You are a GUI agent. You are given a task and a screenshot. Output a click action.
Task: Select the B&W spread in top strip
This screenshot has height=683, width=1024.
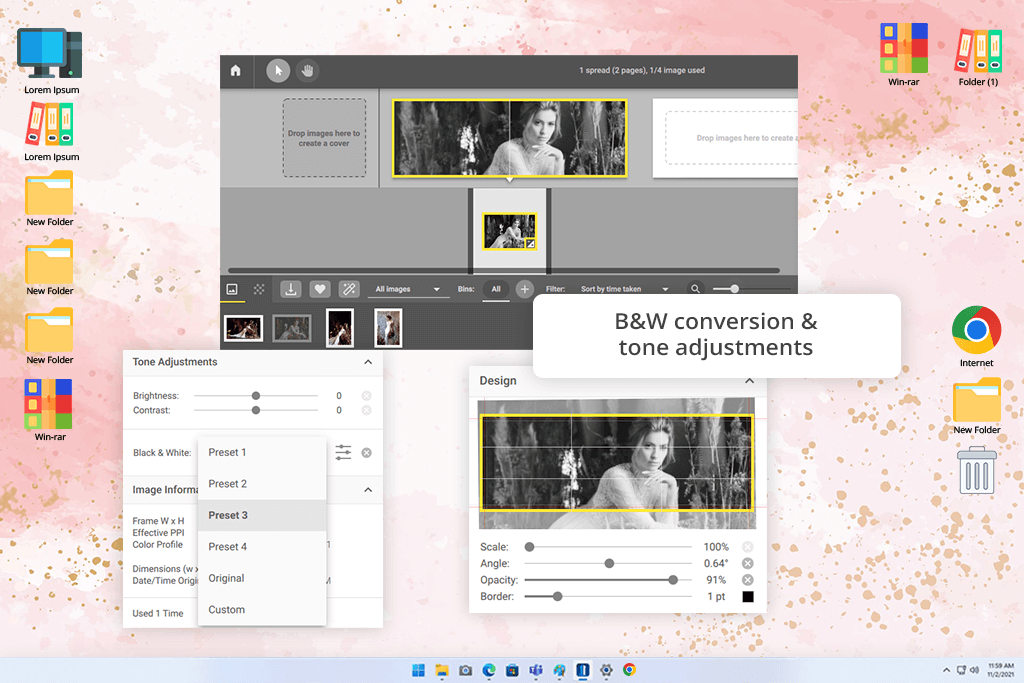(x=509, y=138)
